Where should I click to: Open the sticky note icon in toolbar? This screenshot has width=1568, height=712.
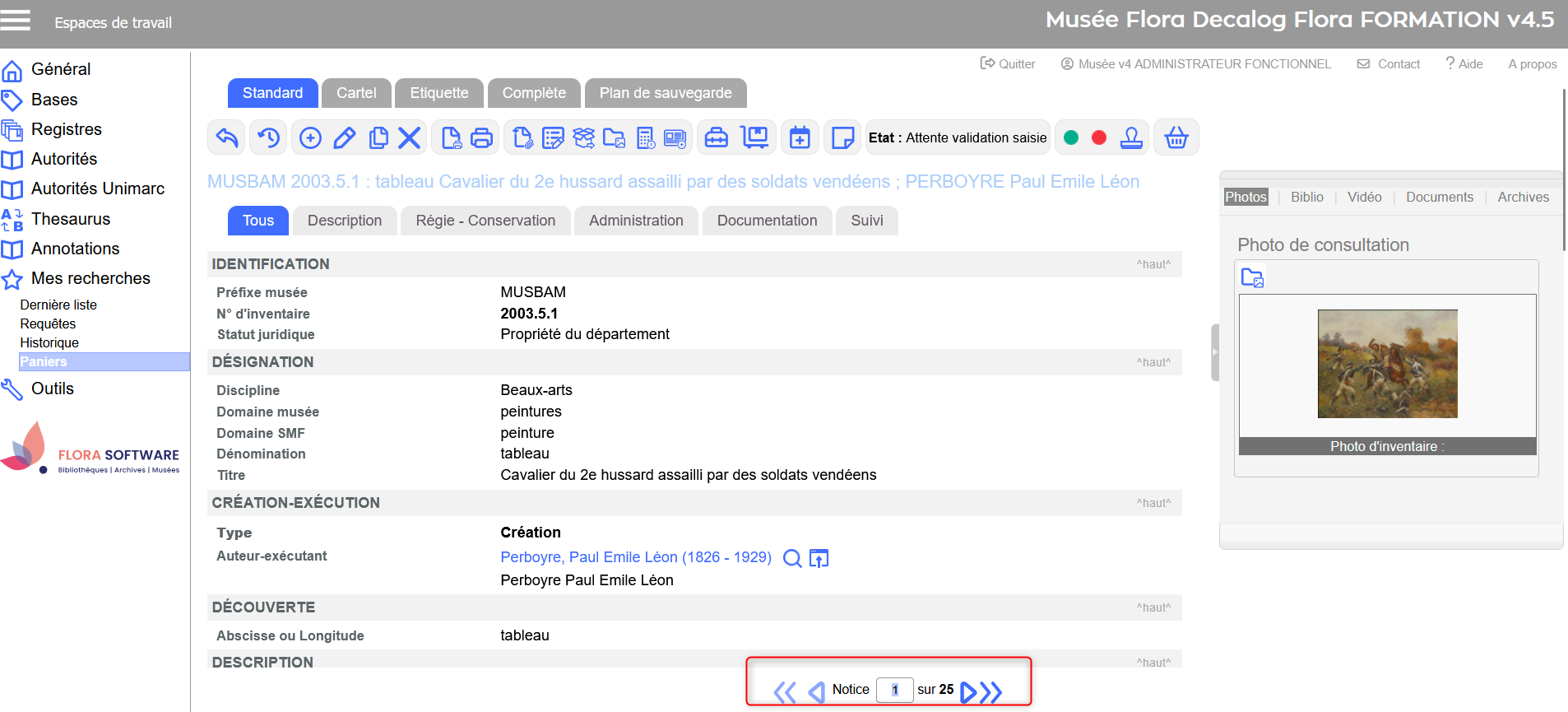pyautogui.click(x=842, y=137)
